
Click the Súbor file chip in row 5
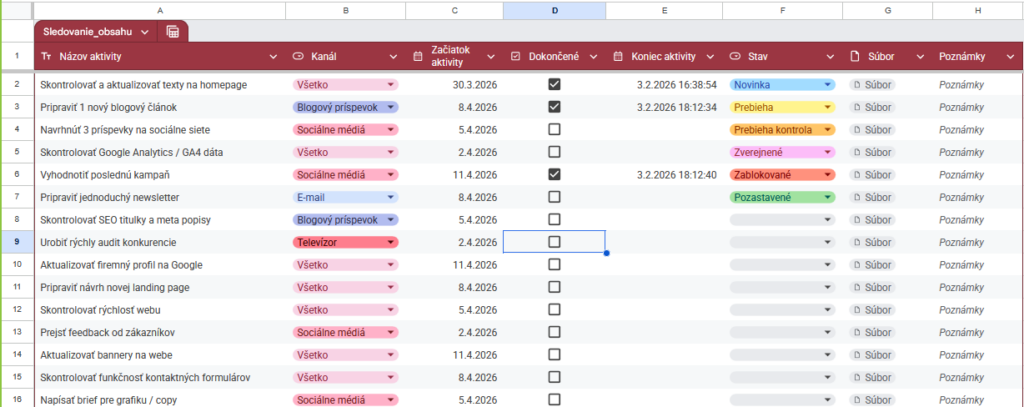coord(872,152)
